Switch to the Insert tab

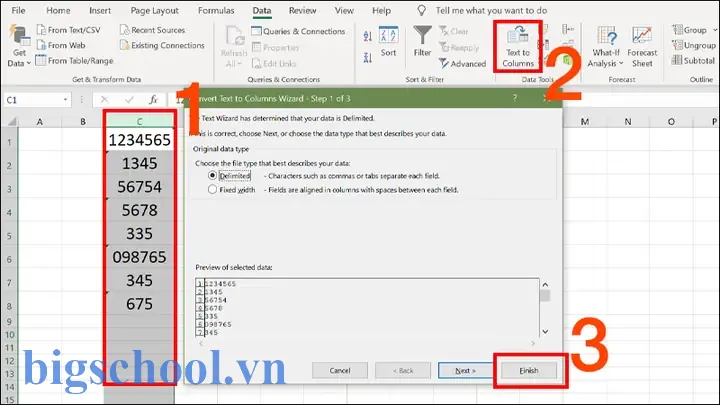coord(100,10)
